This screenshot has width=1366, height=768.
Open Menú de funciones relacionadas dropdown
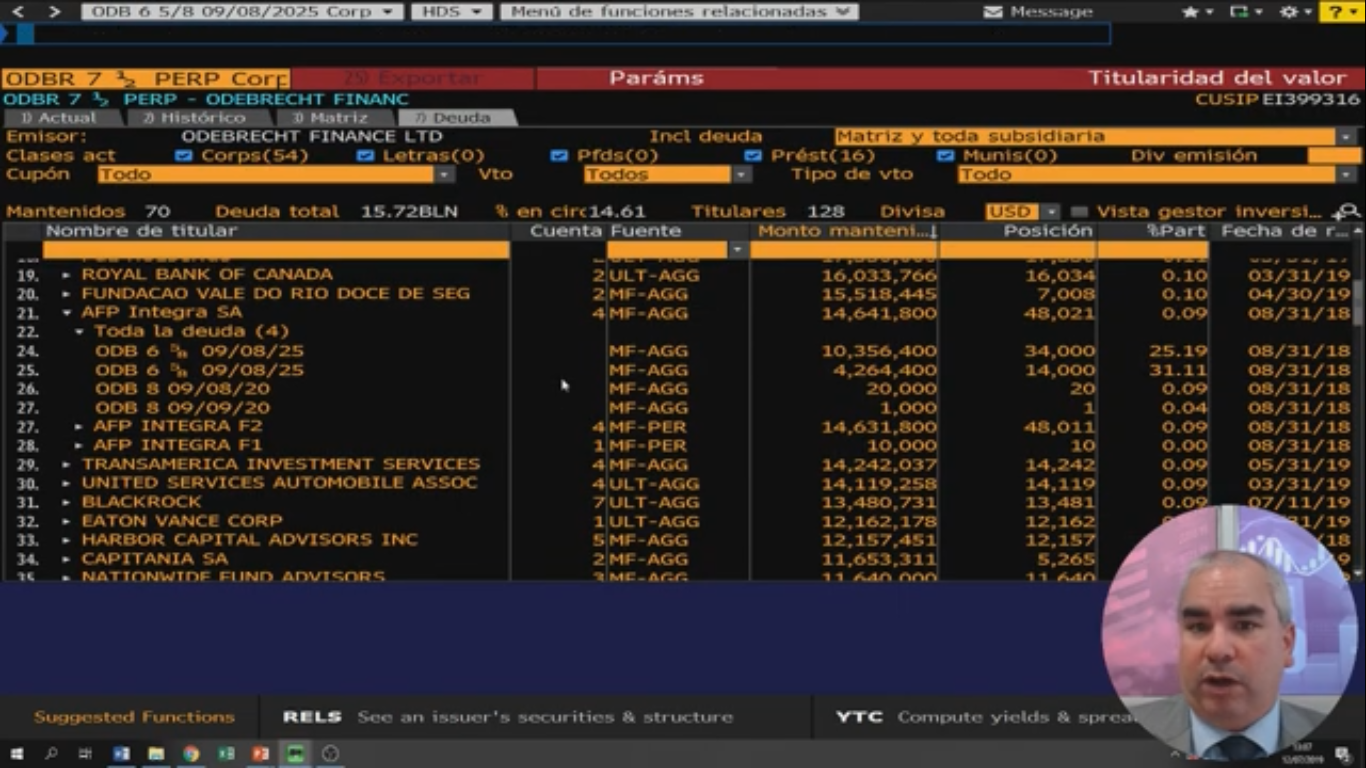pos(679,12)
